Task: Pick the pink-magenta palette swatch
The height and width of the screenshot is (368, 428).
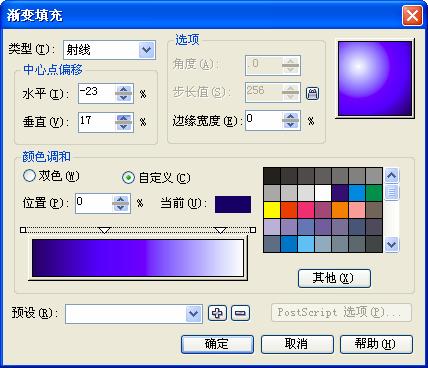Action: pyautogui.click(x=306, y=210)
